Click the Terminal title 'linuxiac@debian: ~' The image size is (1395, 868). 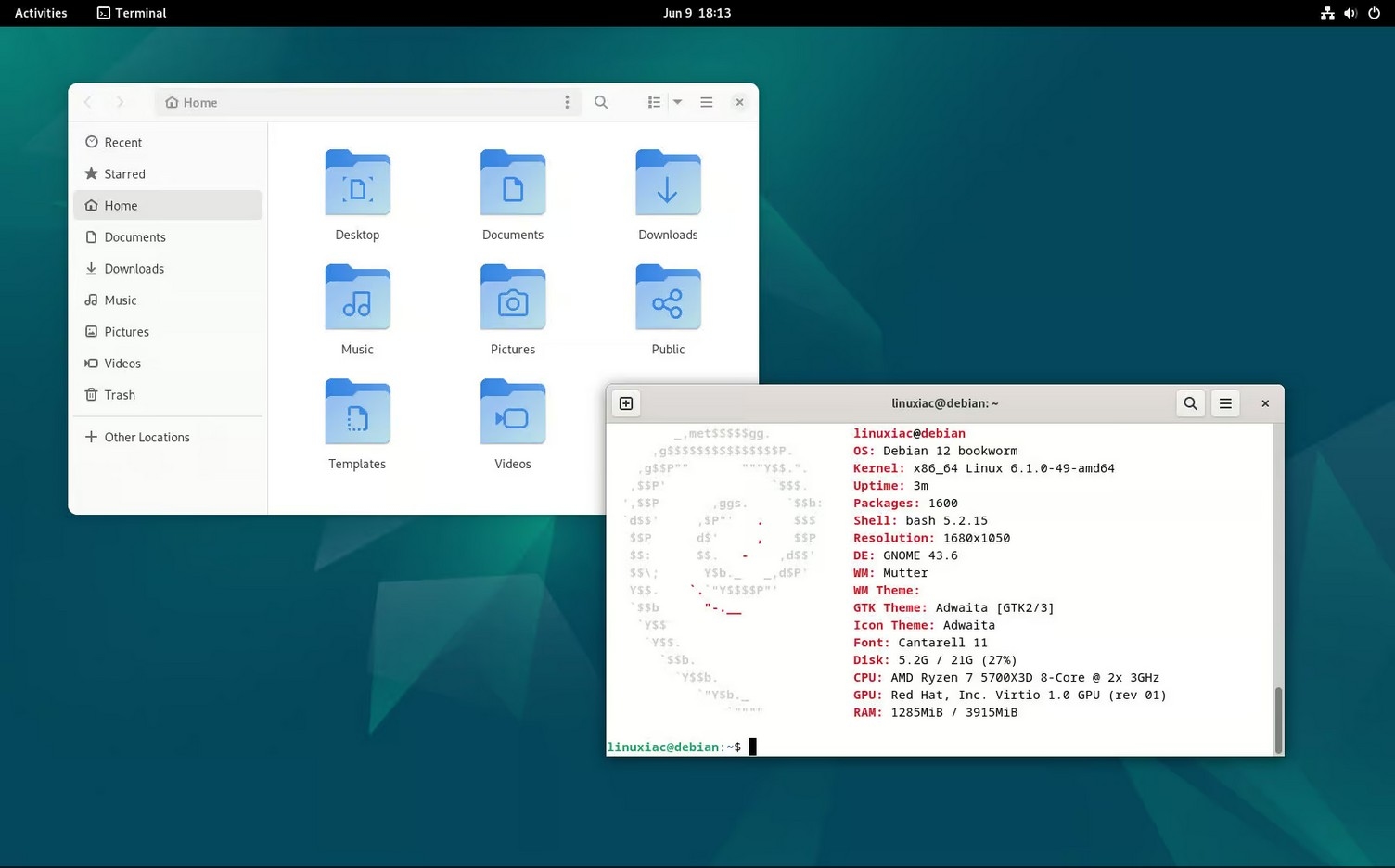coord(944,403)
